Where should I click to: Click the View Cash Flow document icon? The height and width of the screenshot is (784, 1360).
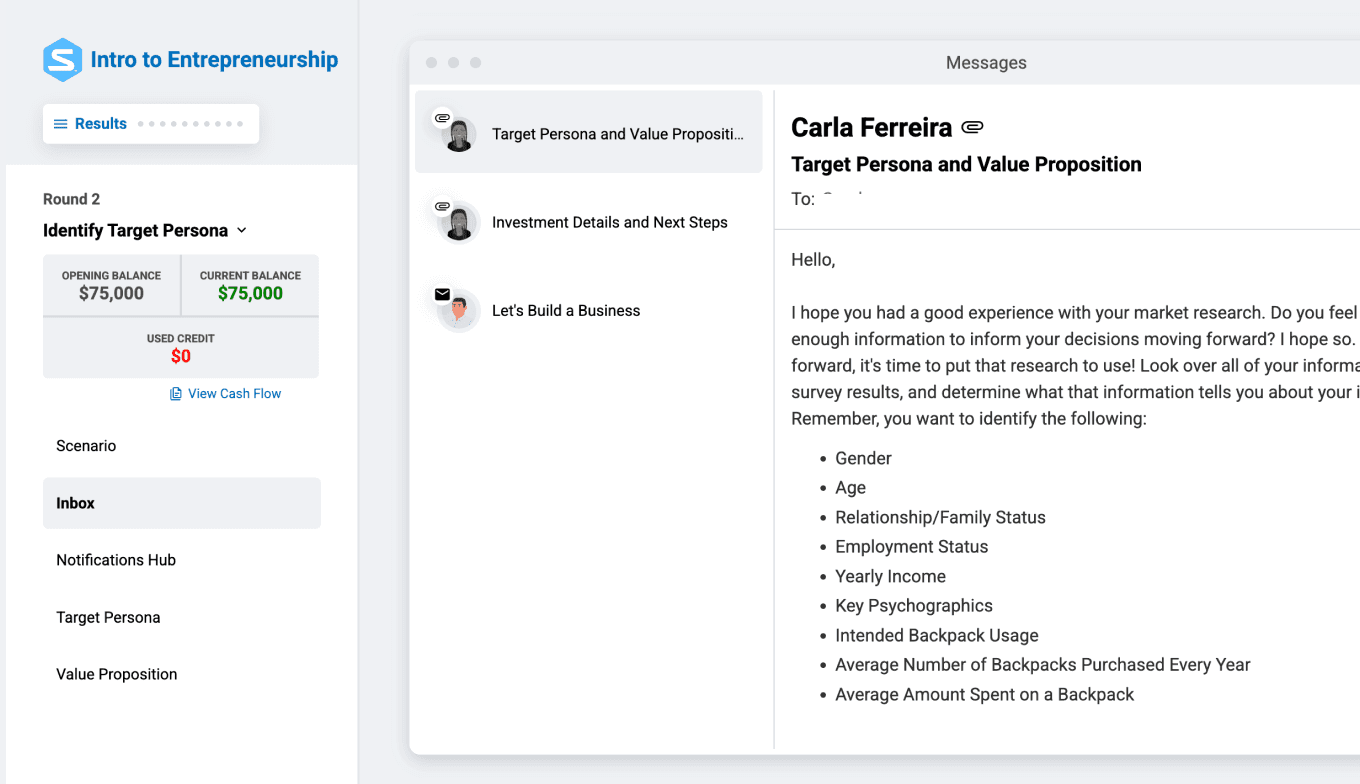tap(176, 394)
